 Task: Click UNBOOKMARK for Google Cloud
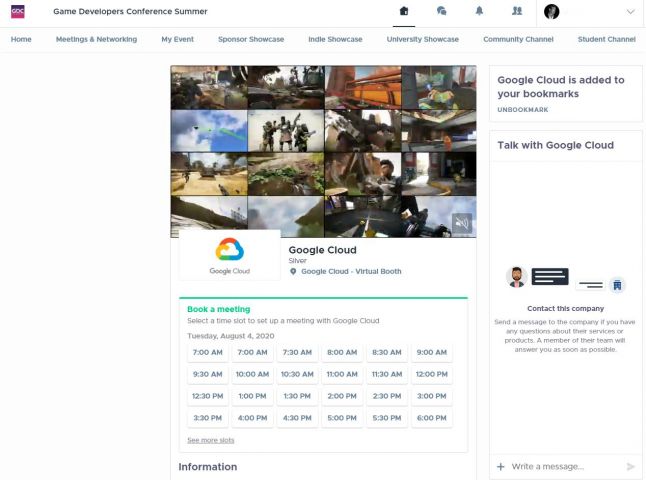pos(522,109)
